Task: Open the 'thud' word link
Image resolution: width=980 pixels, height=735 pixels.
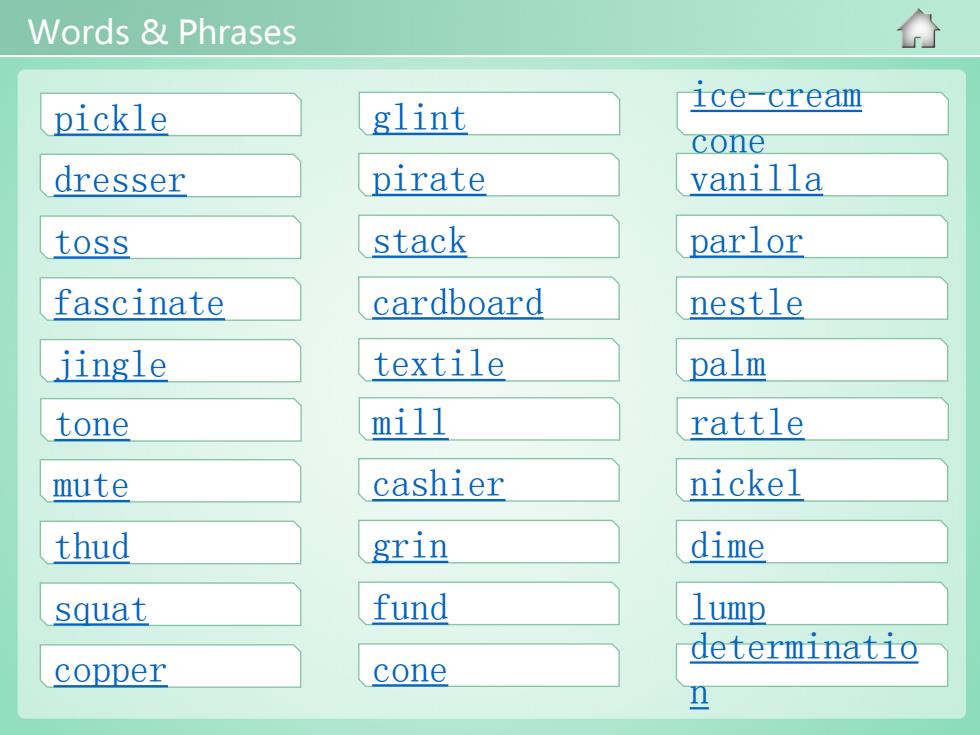Action: pos(92,546)
